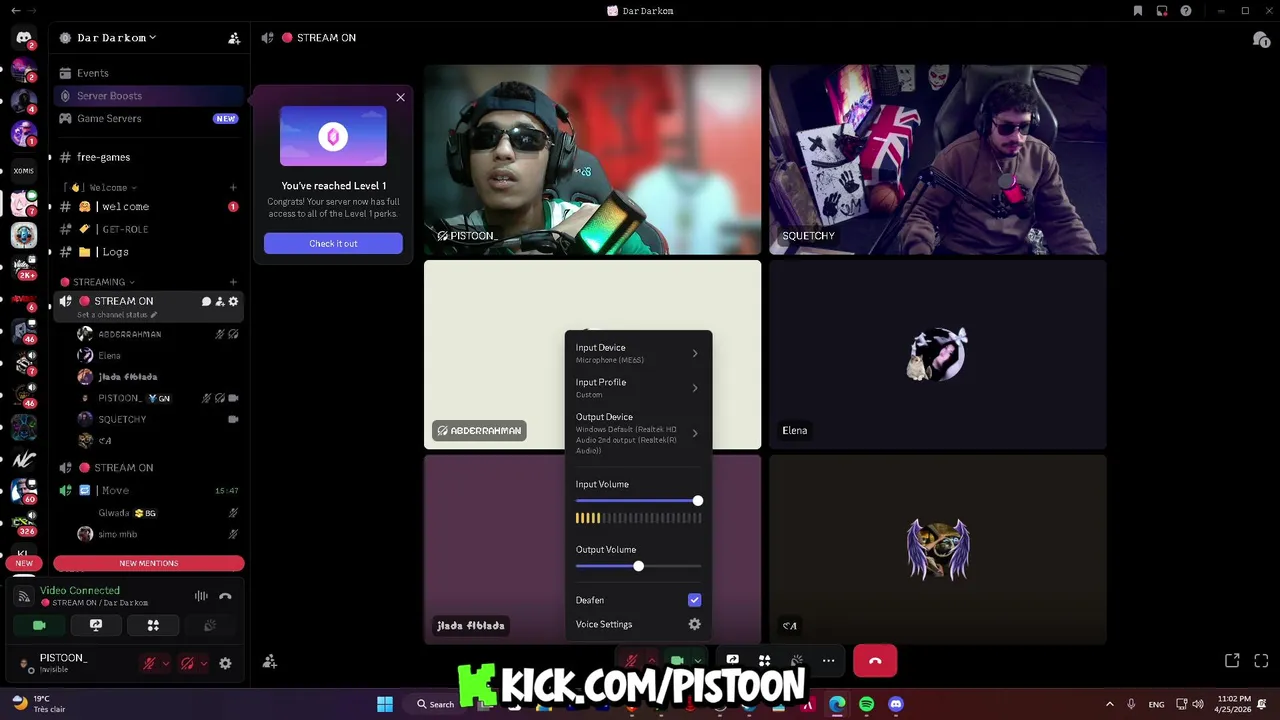Viewport: 1280px width, 720px height.
Task: Open screen share button in voice panel
Action: tap(96, 625)
